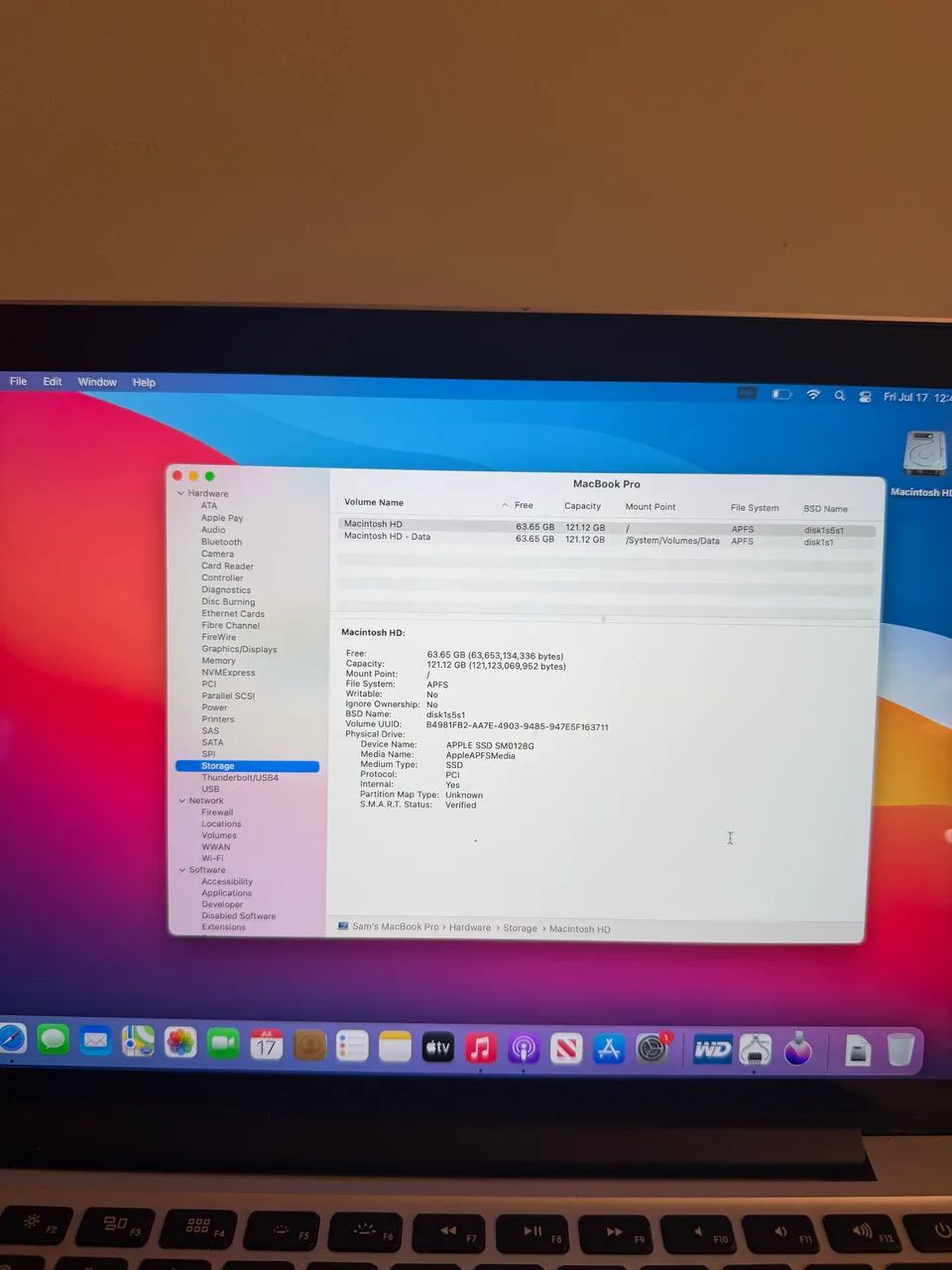Open the Edit menu
The width and height of the screenshot is (952, 1270).
[x=53, y=381]
